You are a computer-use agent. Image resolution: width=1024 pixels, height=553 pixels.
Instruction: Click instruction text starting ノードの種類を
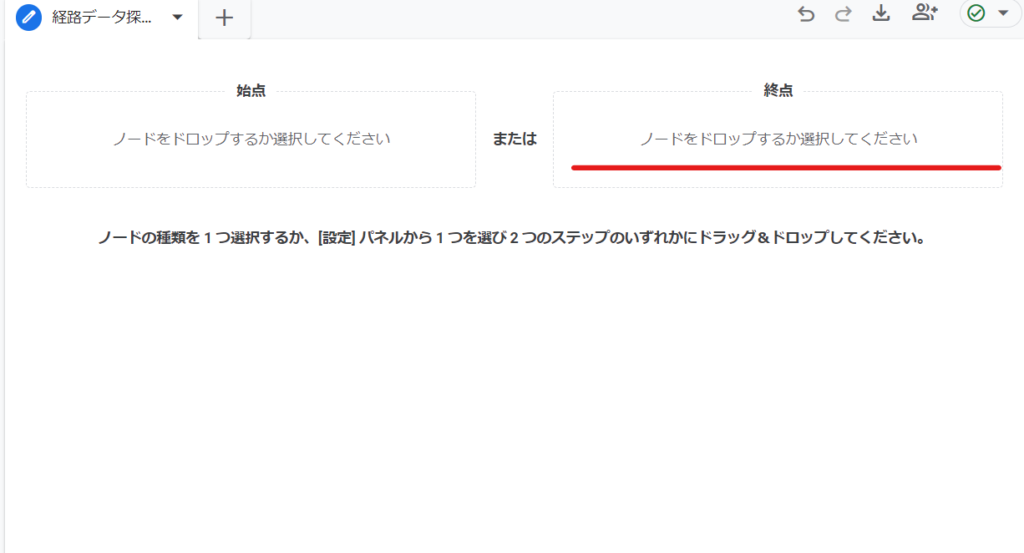click(512, 238)
